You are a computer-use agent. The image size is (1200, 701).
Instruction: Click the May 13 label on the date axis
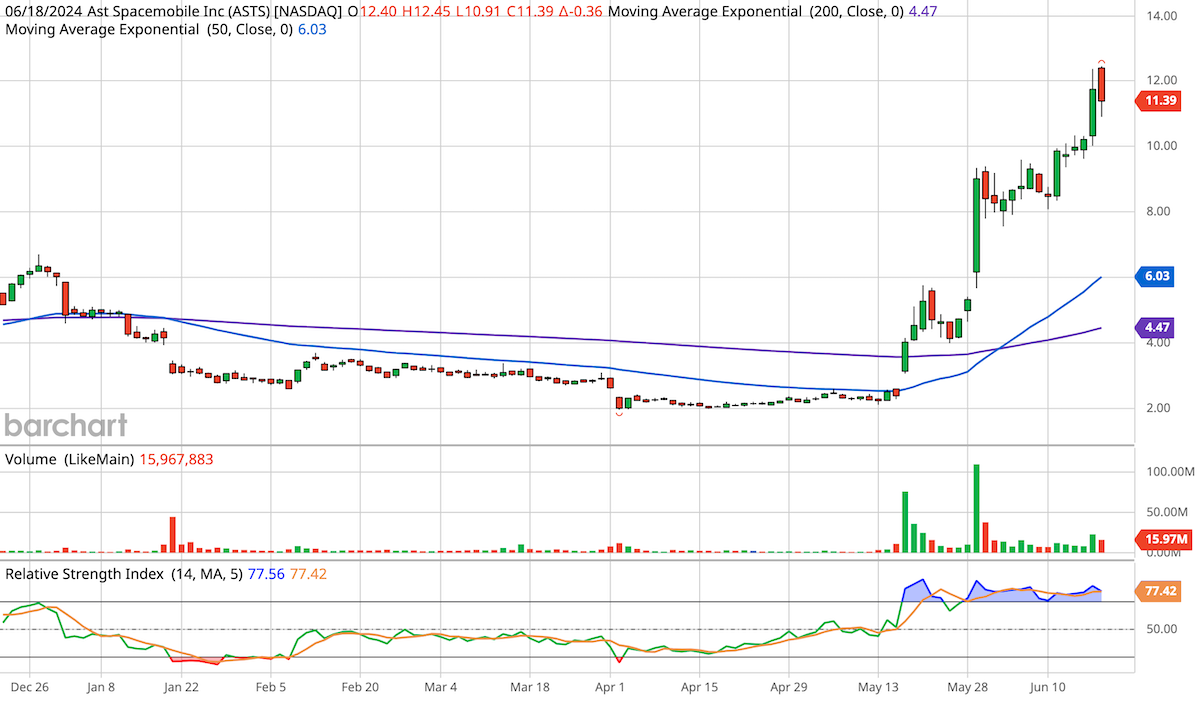pos(878,688)
